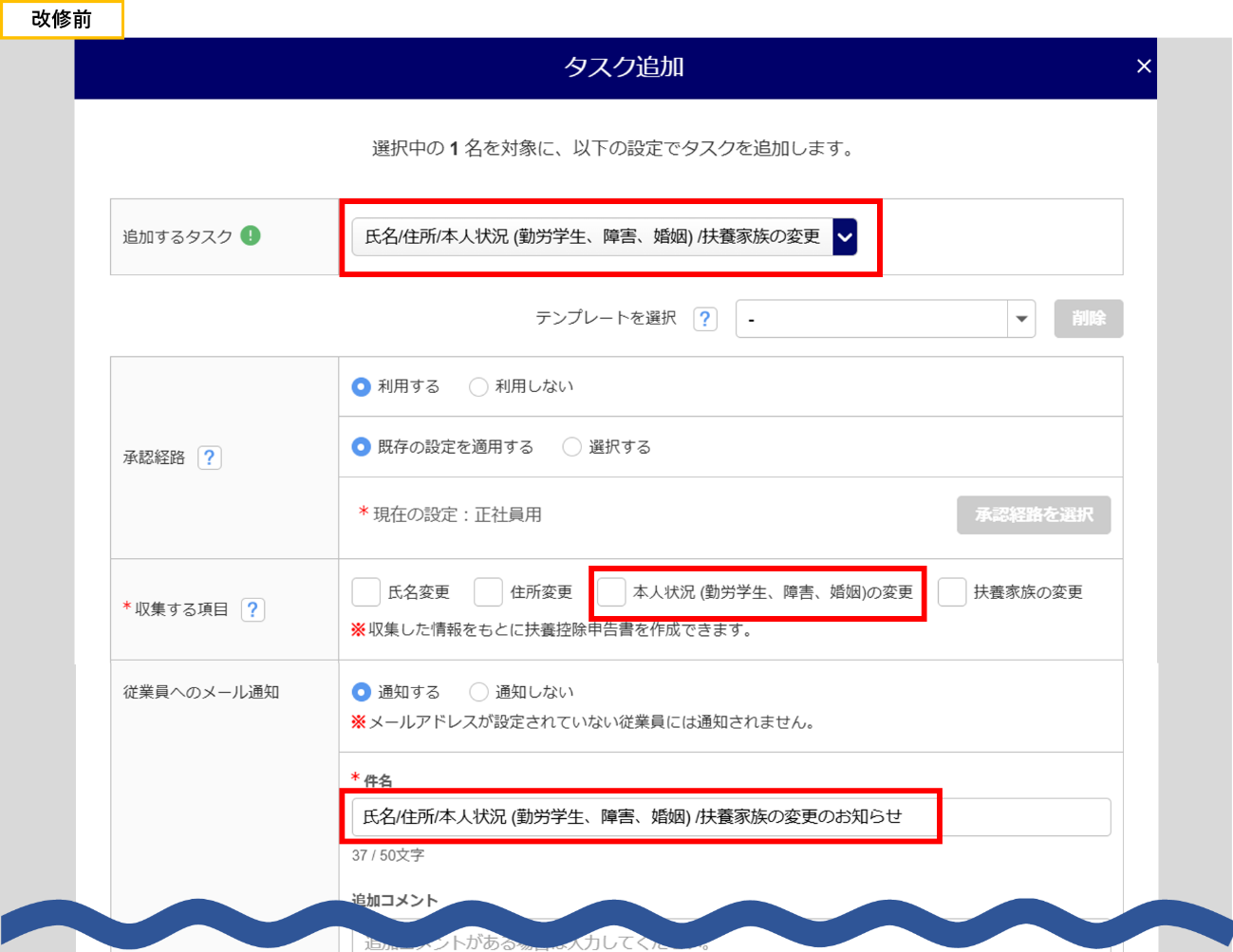Click the green info icon beside 追加するタスク
1233x952 pixels.
251,235
